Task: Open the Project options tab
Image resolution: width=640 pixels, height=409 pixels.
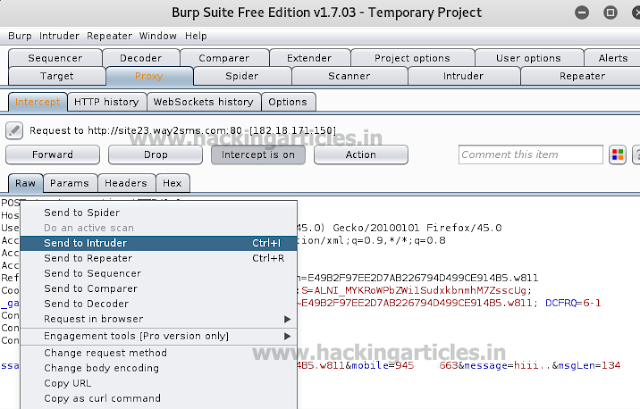Action: click(412, 58)
